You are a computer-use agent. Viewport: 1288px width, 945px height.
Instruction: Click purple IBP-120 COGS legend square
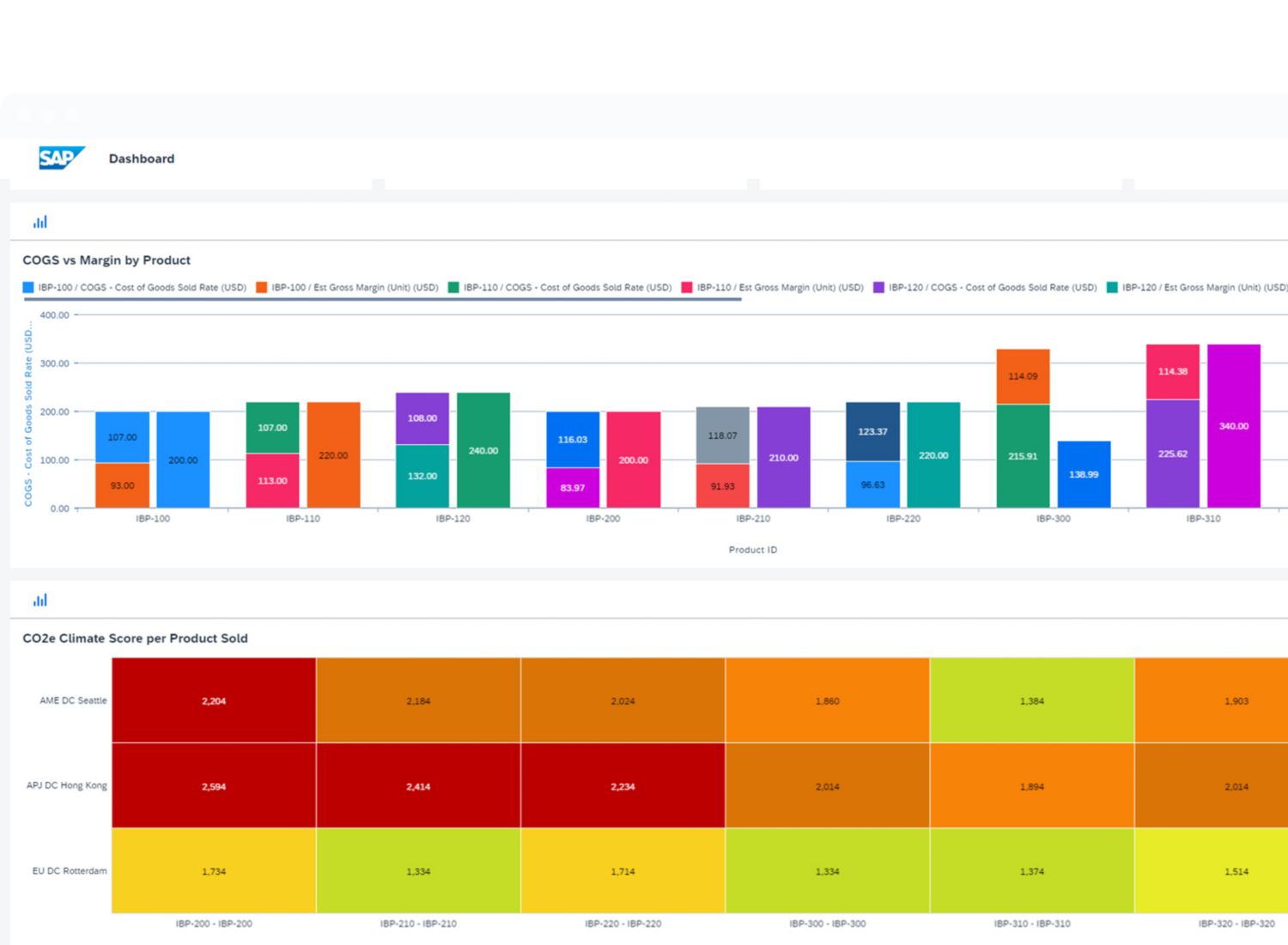click(x=878, y=288)
